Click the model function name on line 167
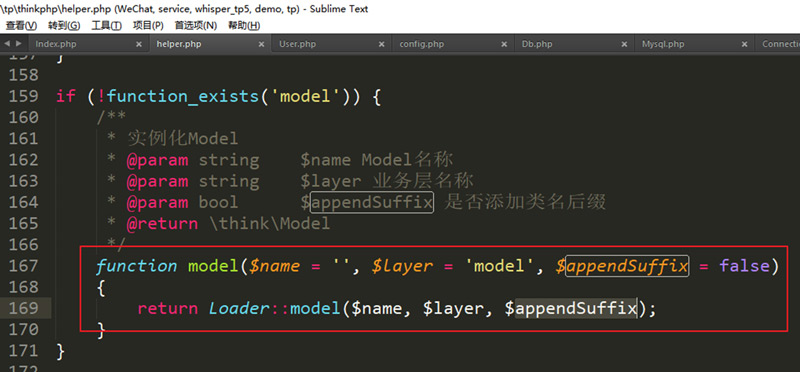 tap(213, 266)
